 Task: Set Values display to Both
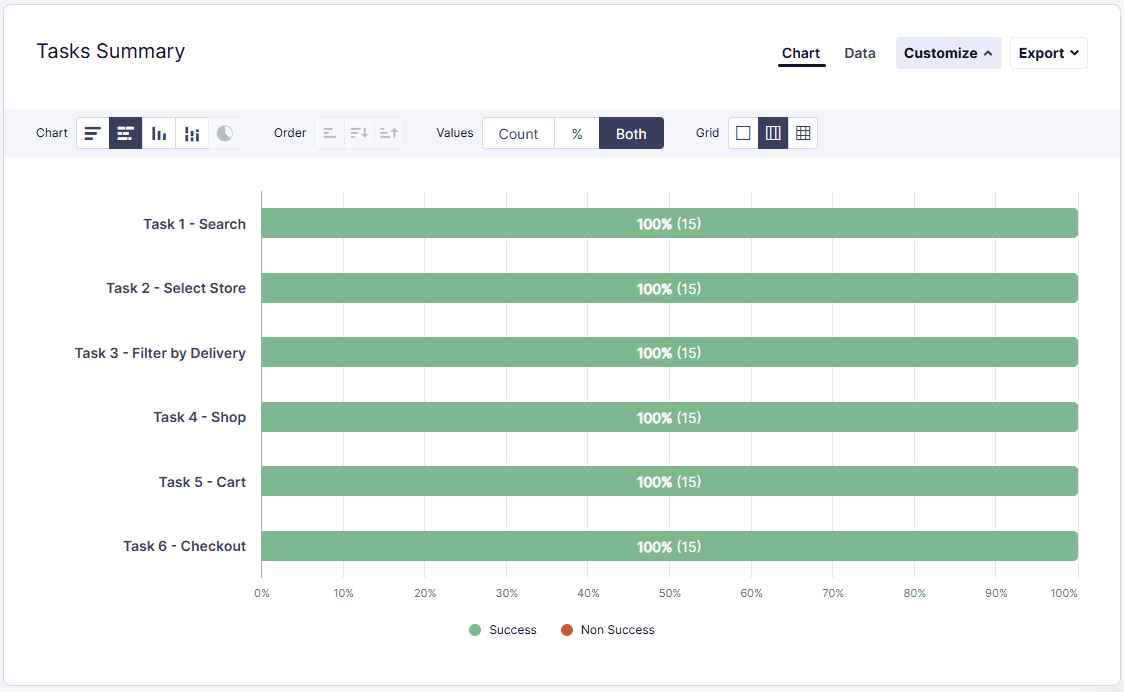click(631, 133)
